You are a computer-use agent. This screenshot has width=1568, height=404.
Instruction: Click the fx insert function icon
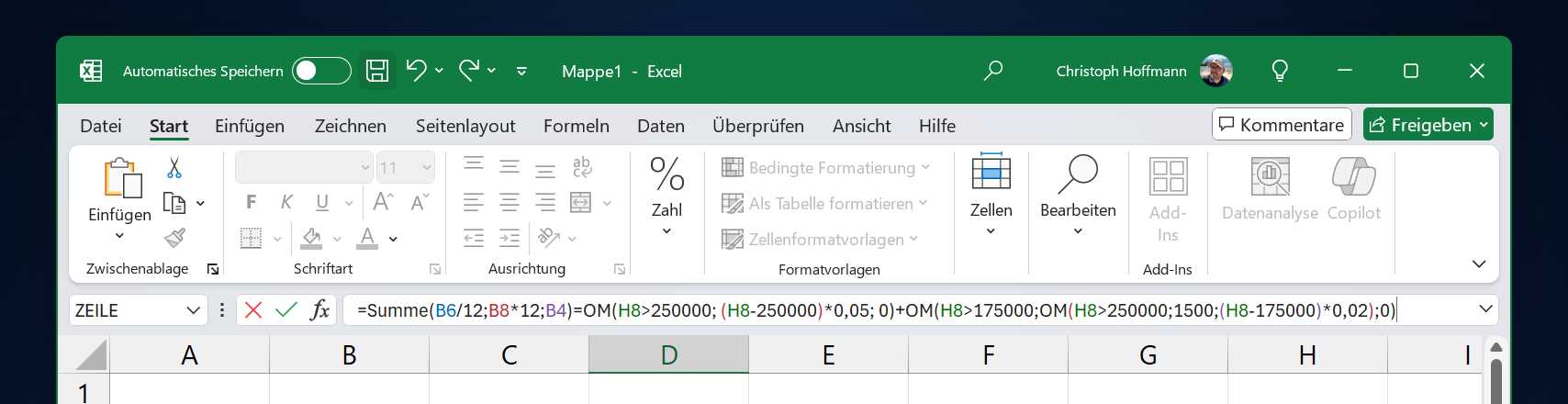coord(319,310)
